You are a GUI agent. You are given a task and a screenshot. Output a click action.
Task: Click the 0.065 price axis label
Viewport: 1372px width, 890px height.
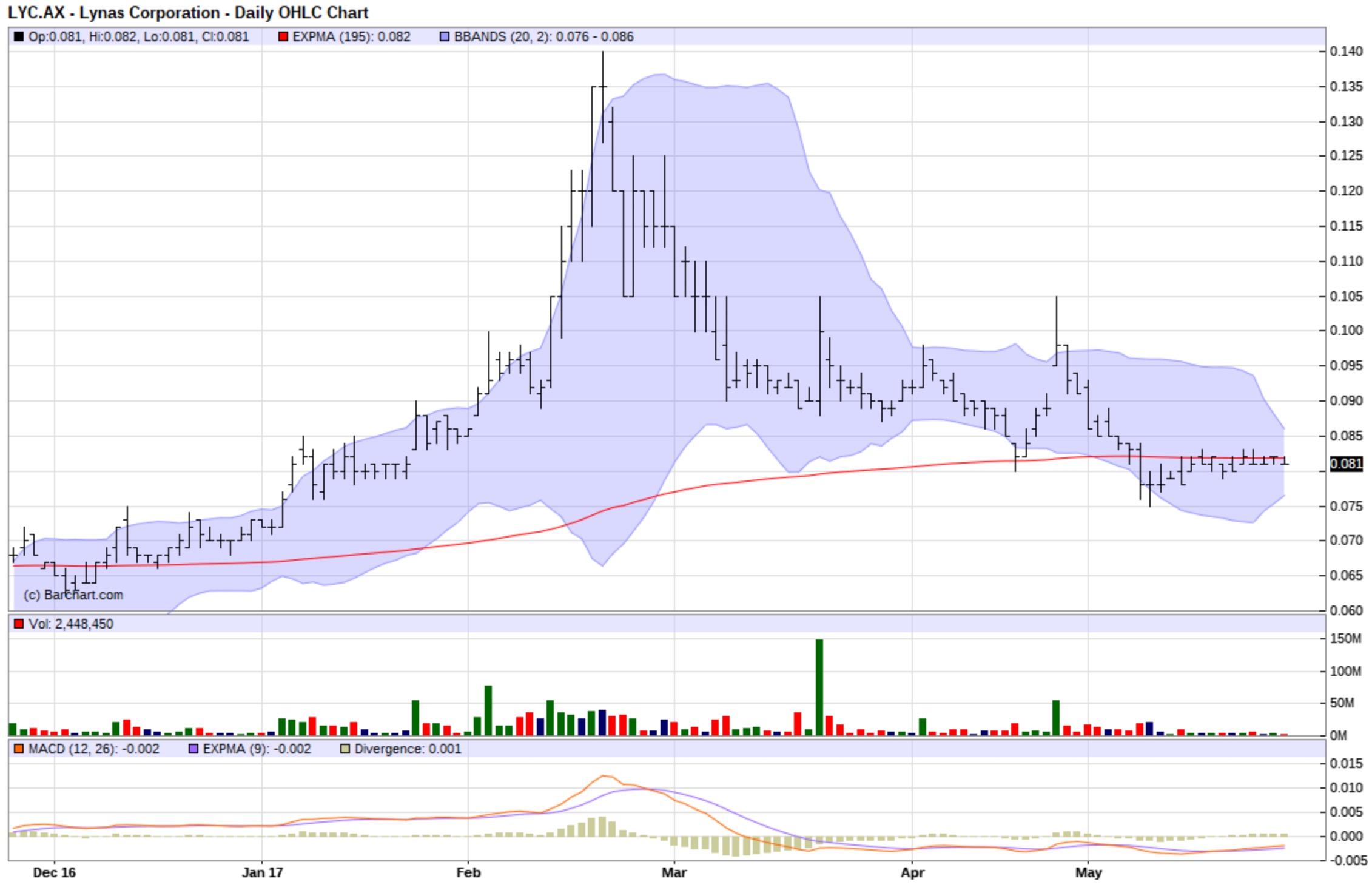[1347, 576]
